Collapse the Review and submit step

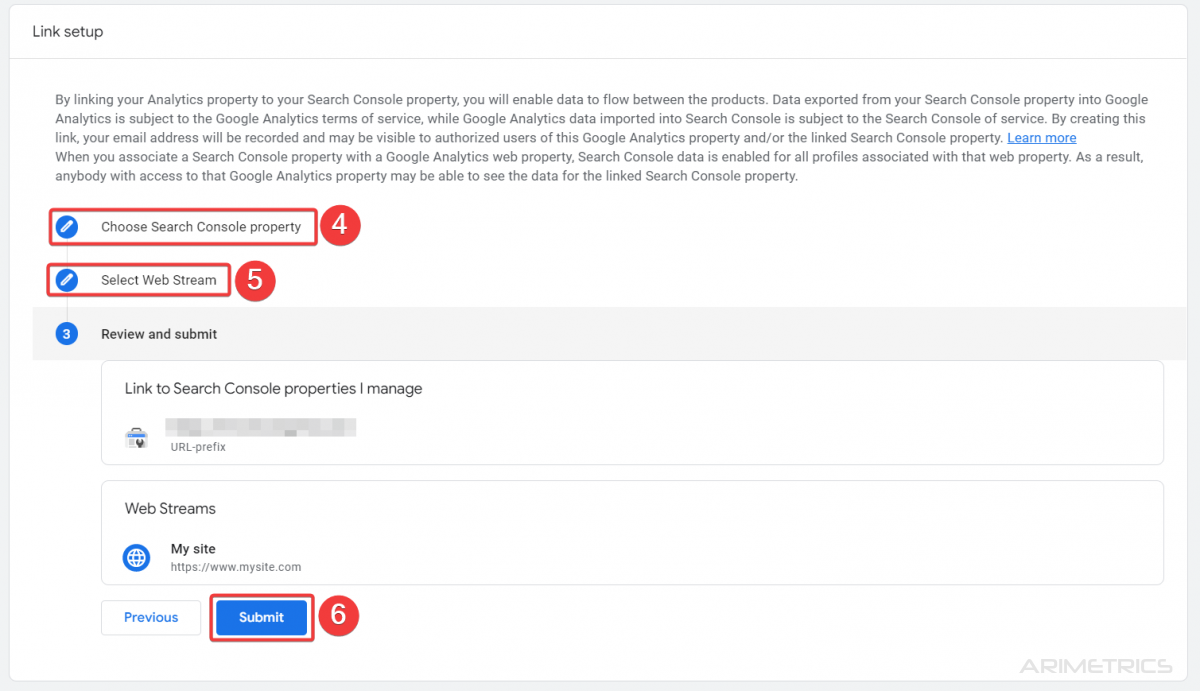(x=159, y=334)
